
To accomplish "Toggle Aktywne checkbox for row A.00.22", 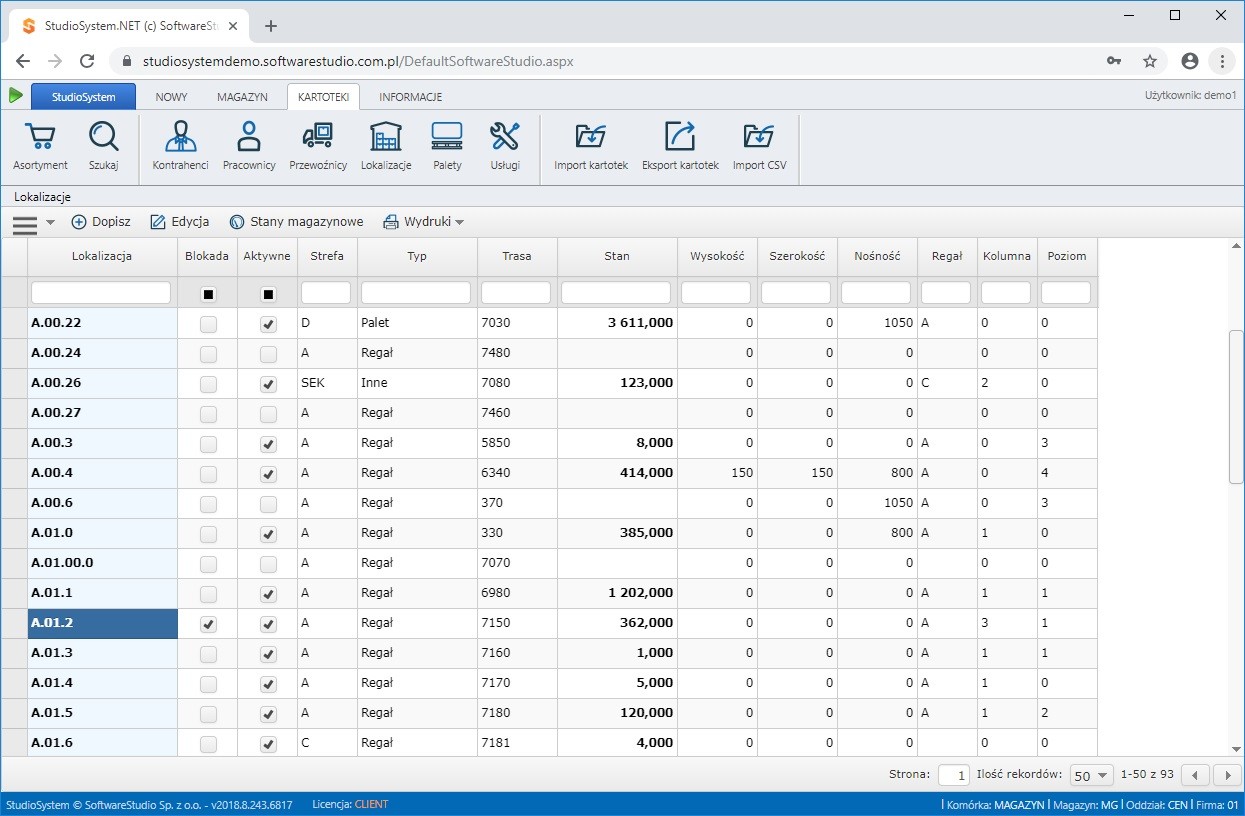I will pyautogui.click(x=268, y=324).
